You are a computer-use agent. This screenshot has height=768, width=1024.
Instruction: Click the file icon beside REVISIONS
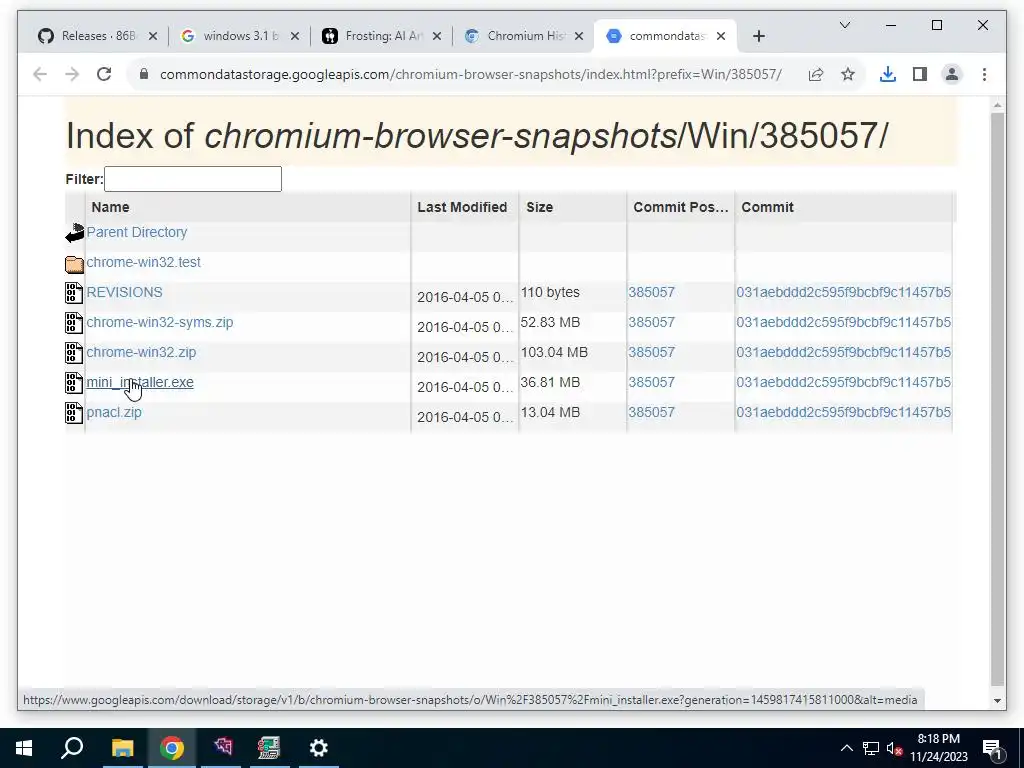click(74, 293)
